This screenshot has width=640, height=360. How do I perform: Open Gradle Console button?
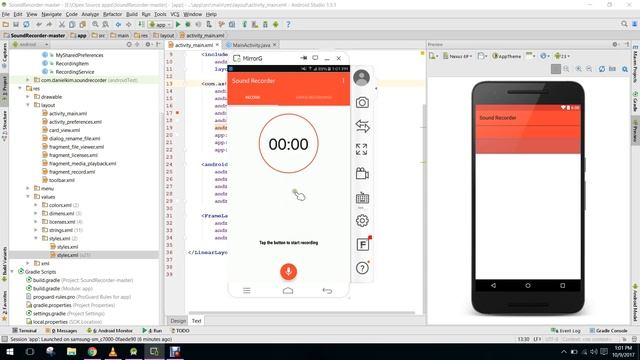[x=608, y=331]
